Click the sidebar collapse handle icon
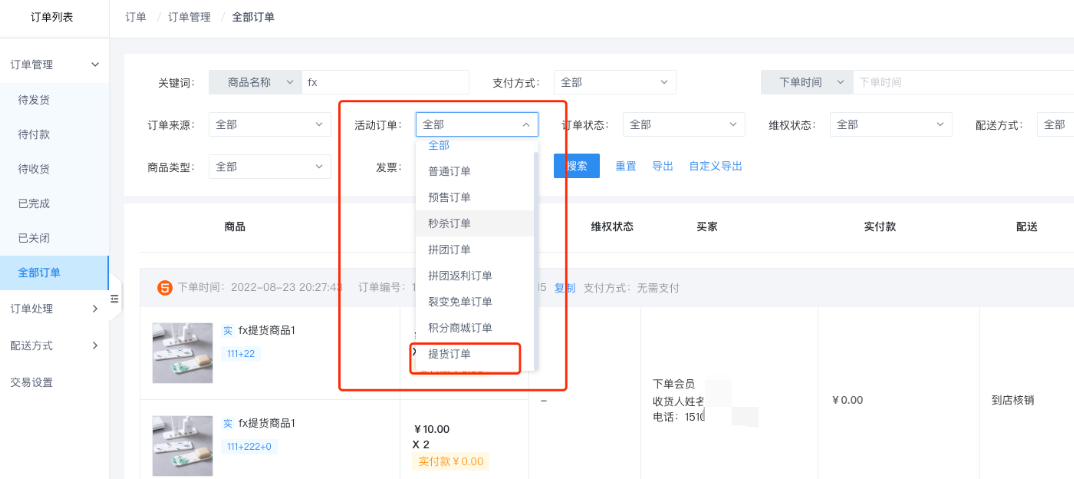1074x479 pixels. [114, 299]
